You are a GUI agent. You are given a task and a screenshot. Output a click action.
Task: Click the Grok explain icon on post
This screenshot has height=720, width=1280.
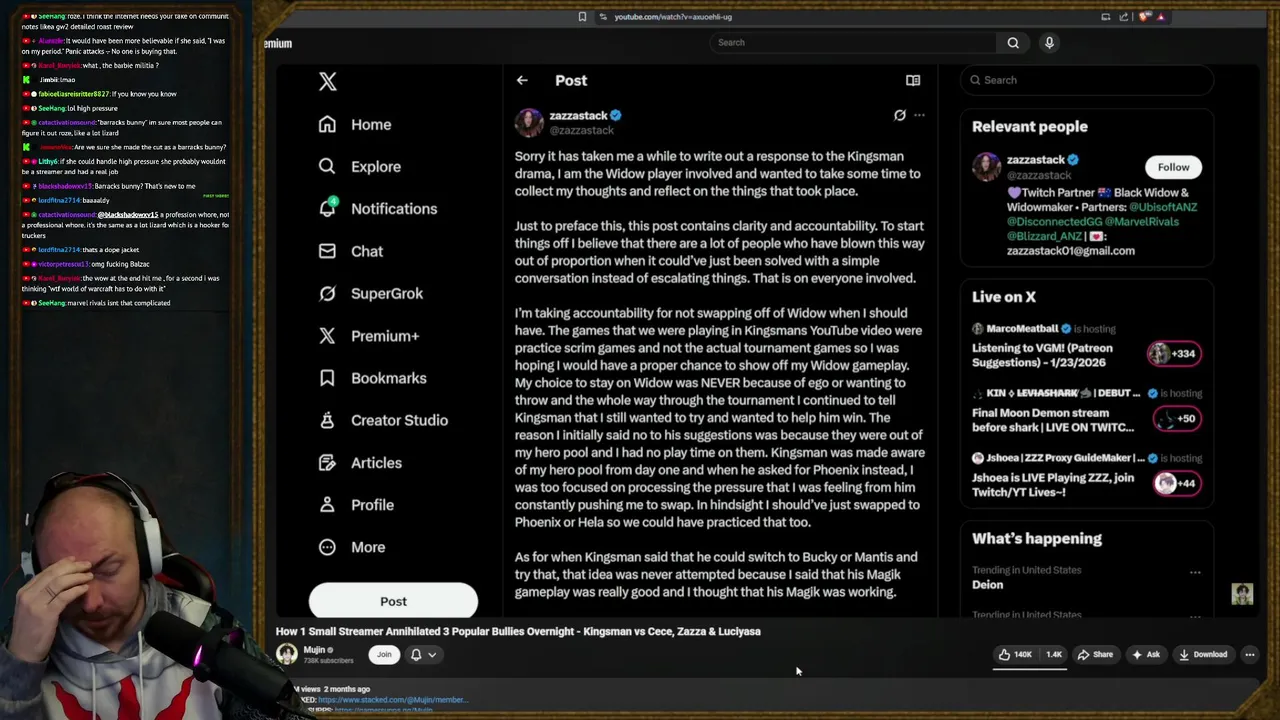tap(900, 115)
